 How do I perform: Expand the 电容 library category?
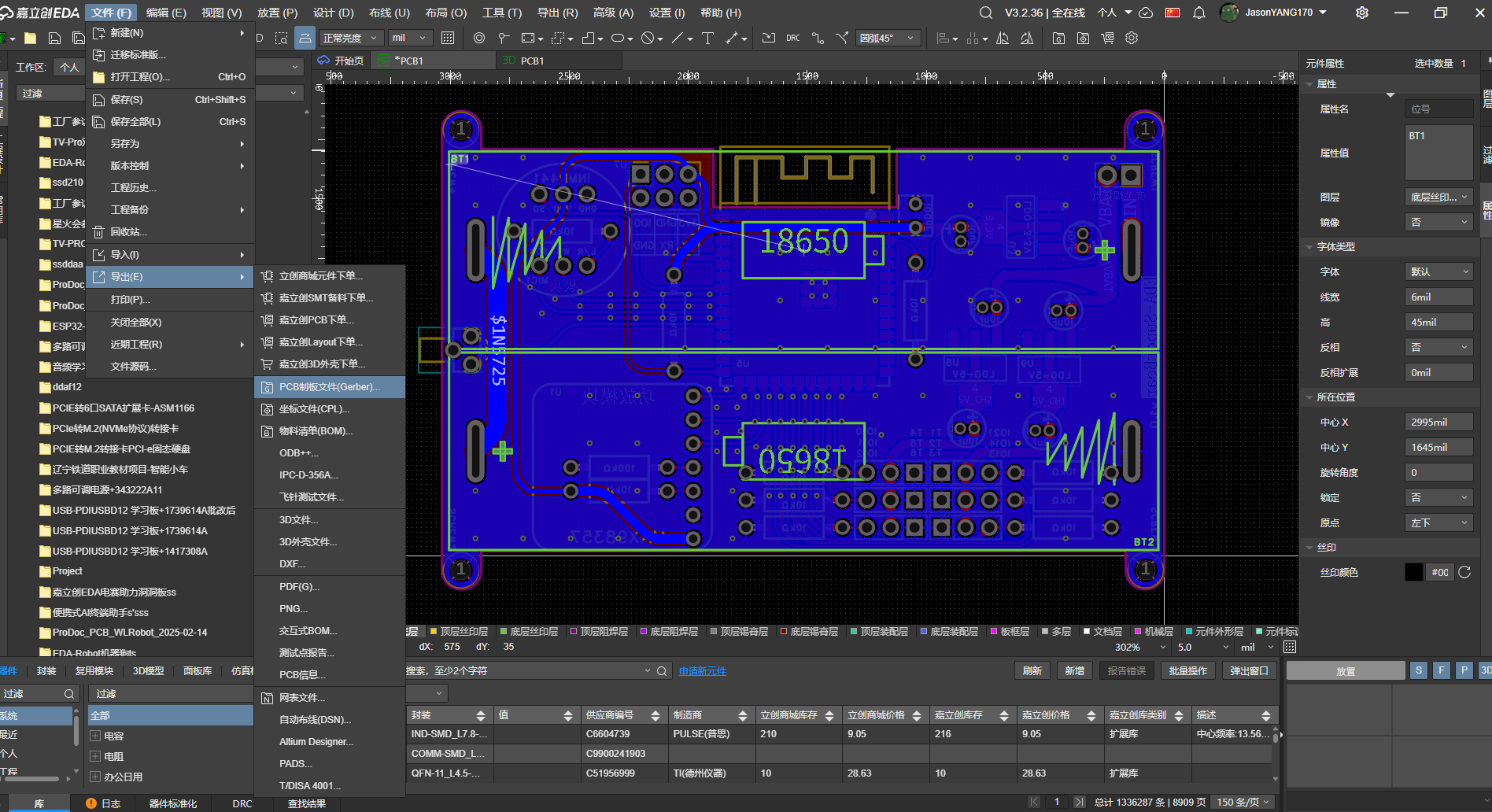pyautogui.click(x=95, y=736)
